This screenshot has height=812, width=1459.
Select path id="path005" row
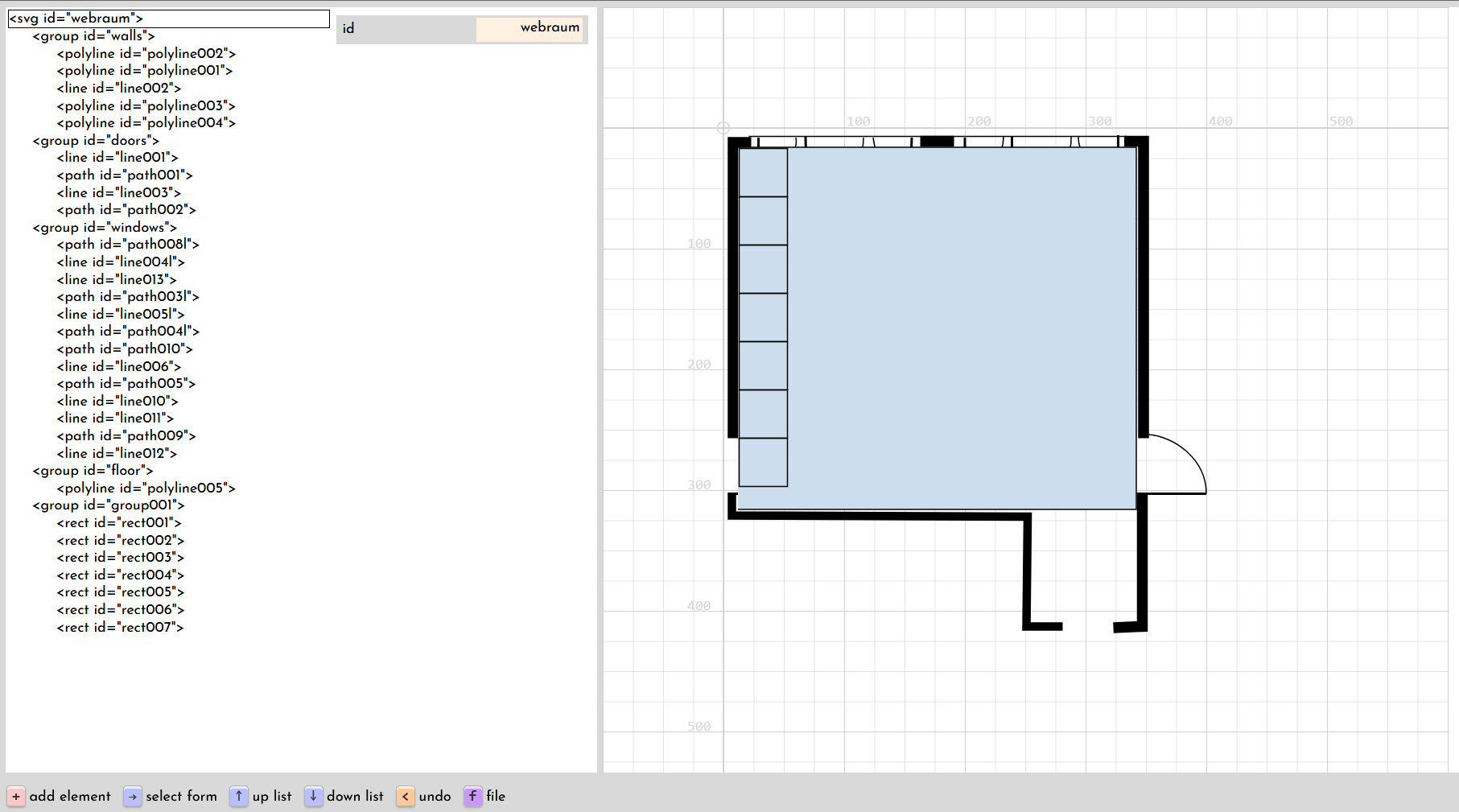(126, 384)
